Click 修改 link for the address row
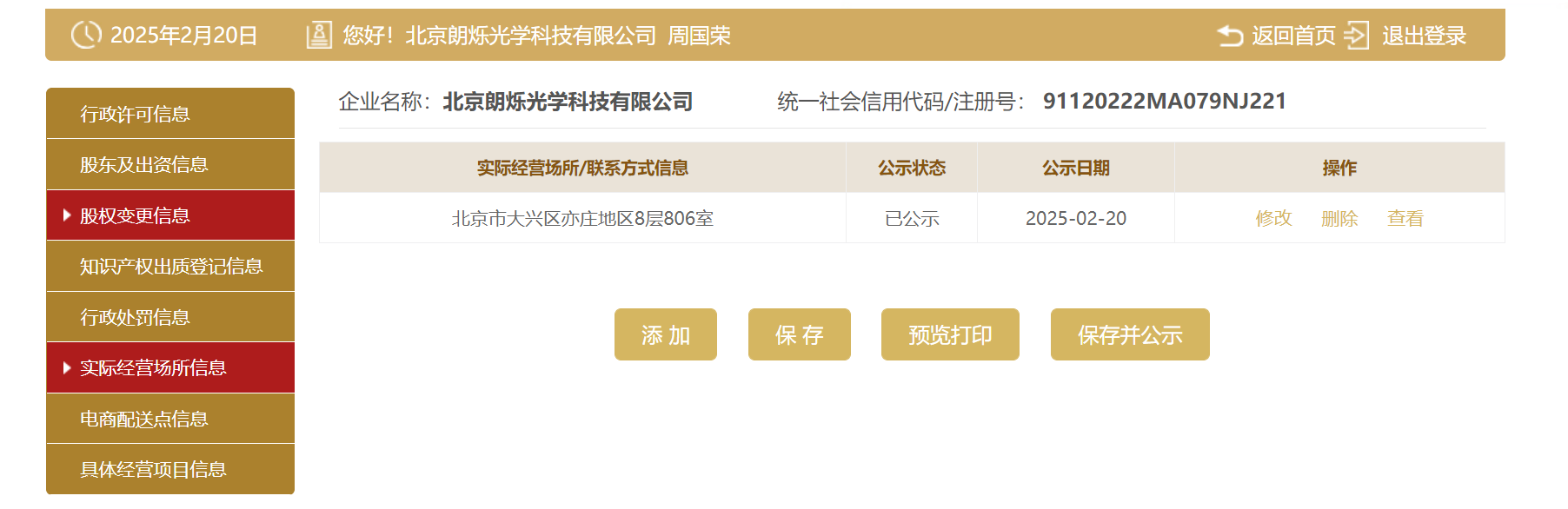 point(1273,218)
